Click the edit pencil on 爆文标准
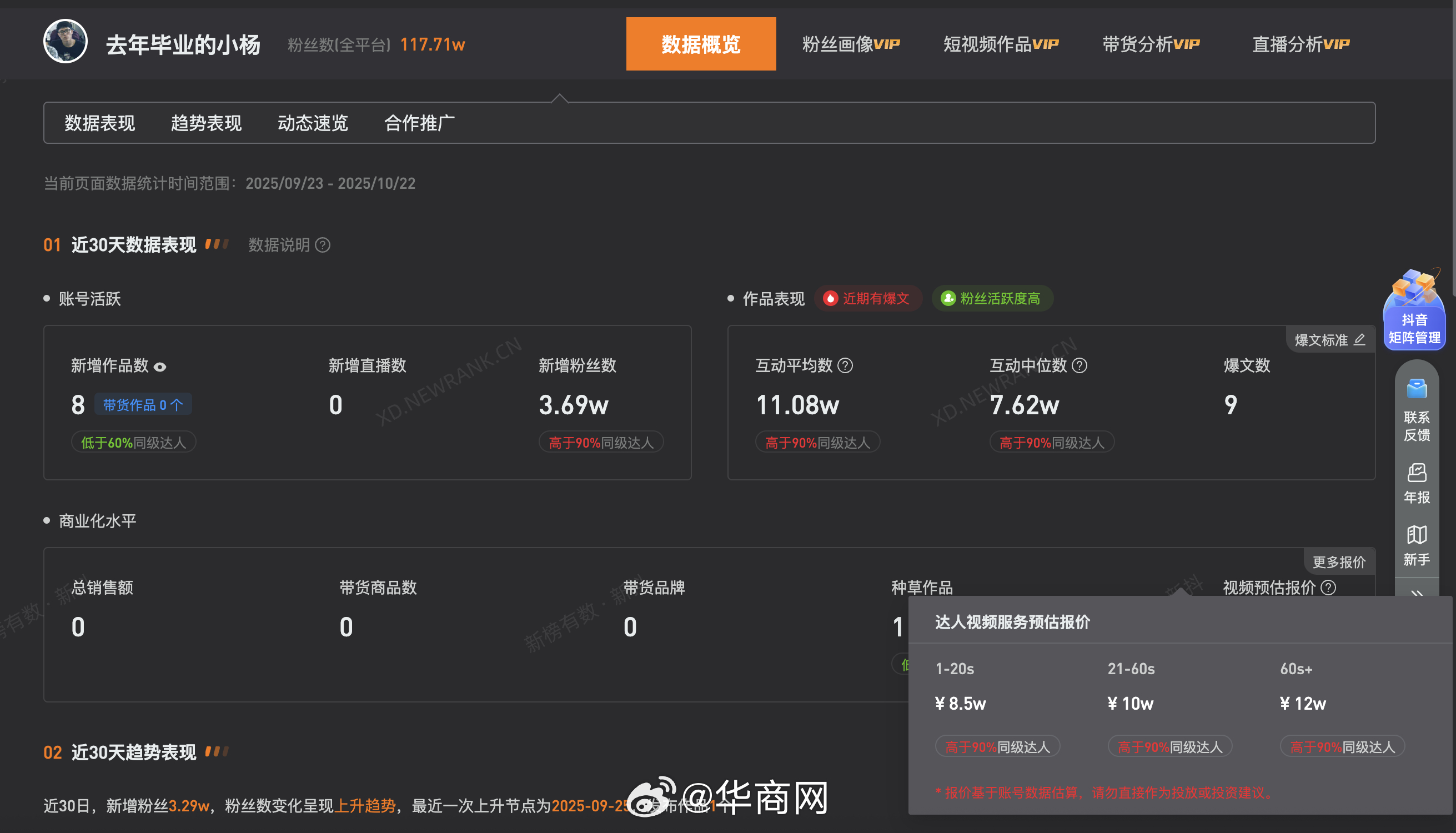The image size is (1456, 833). (1360, 340)
